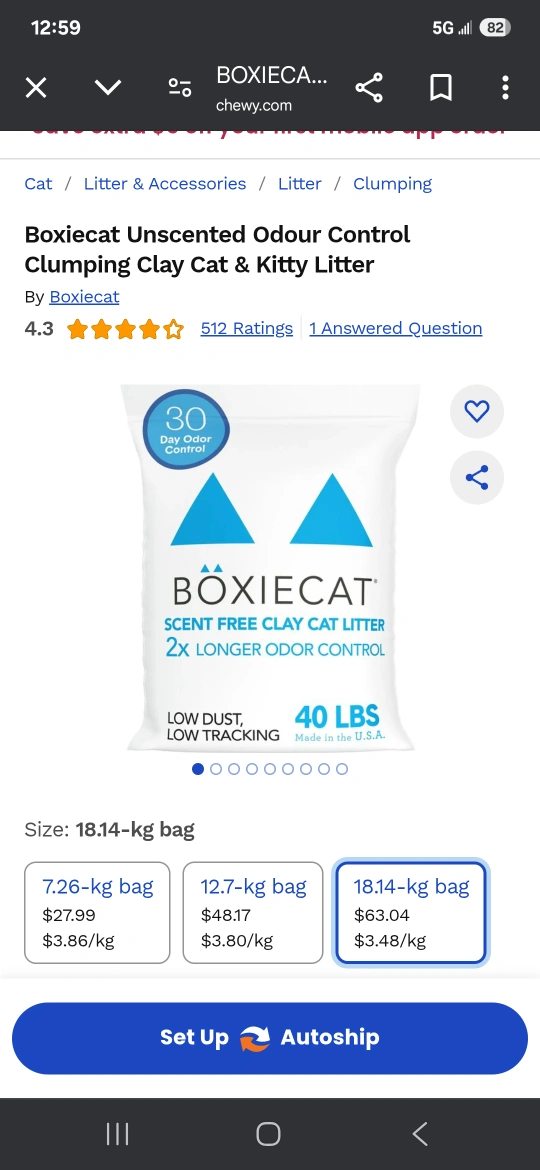Set Up Autoship for this litter
Image resolution: width=540 pixels, height=1170 pixels.
270,1038
